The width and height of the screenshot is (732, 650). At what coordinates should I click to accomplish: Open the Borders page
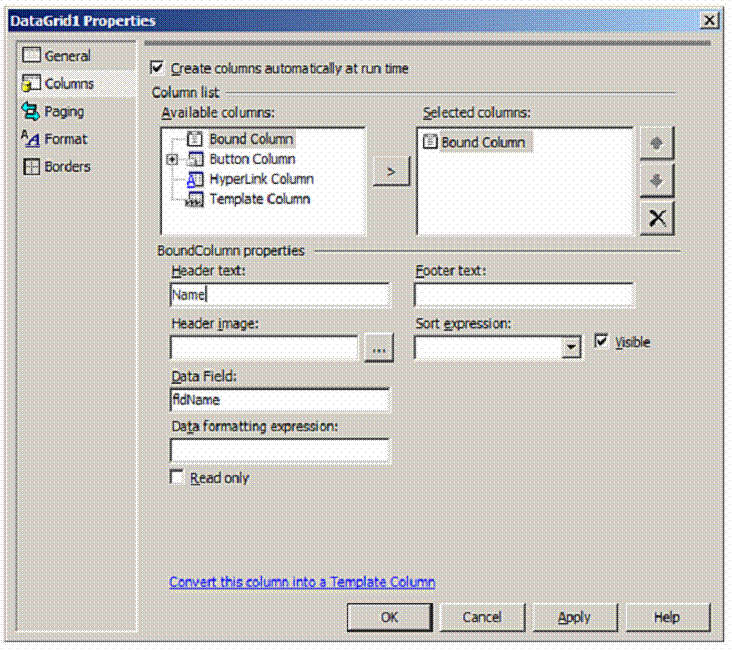[67, 167]
